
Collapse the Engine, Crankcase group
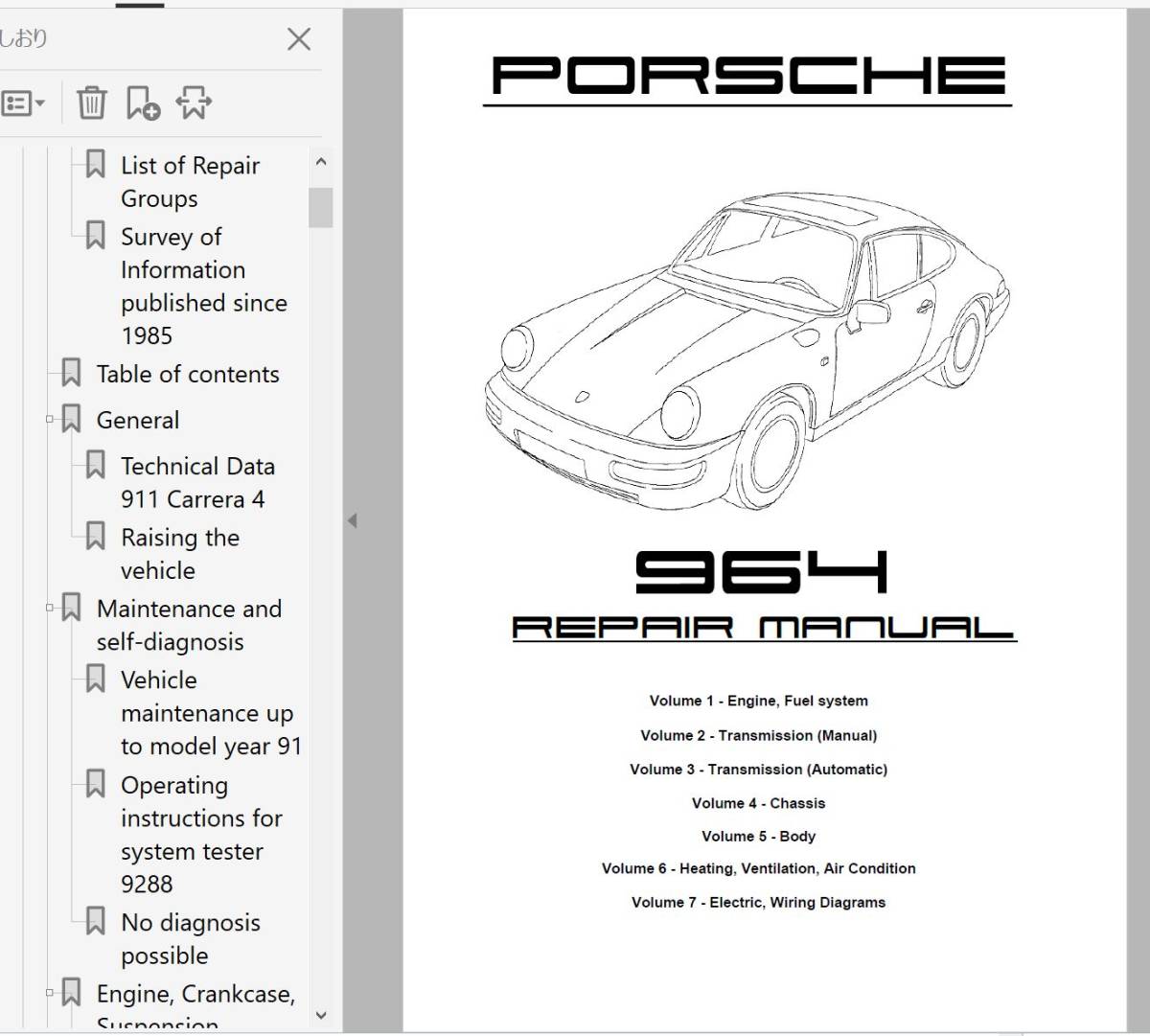pos(50,993)
